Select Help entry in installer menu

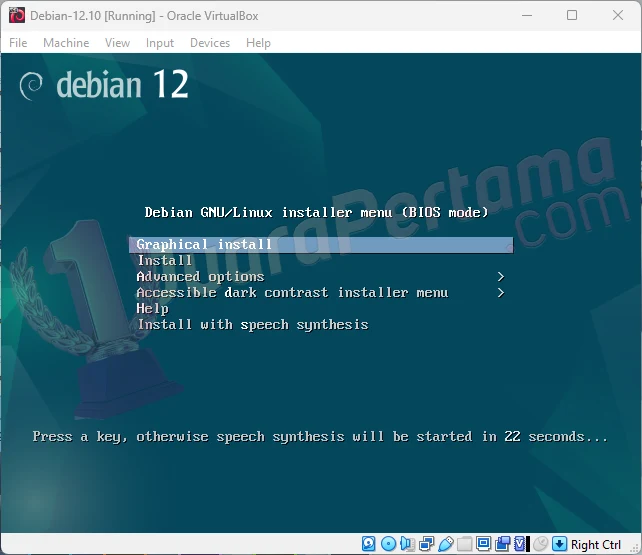(152, 309)
